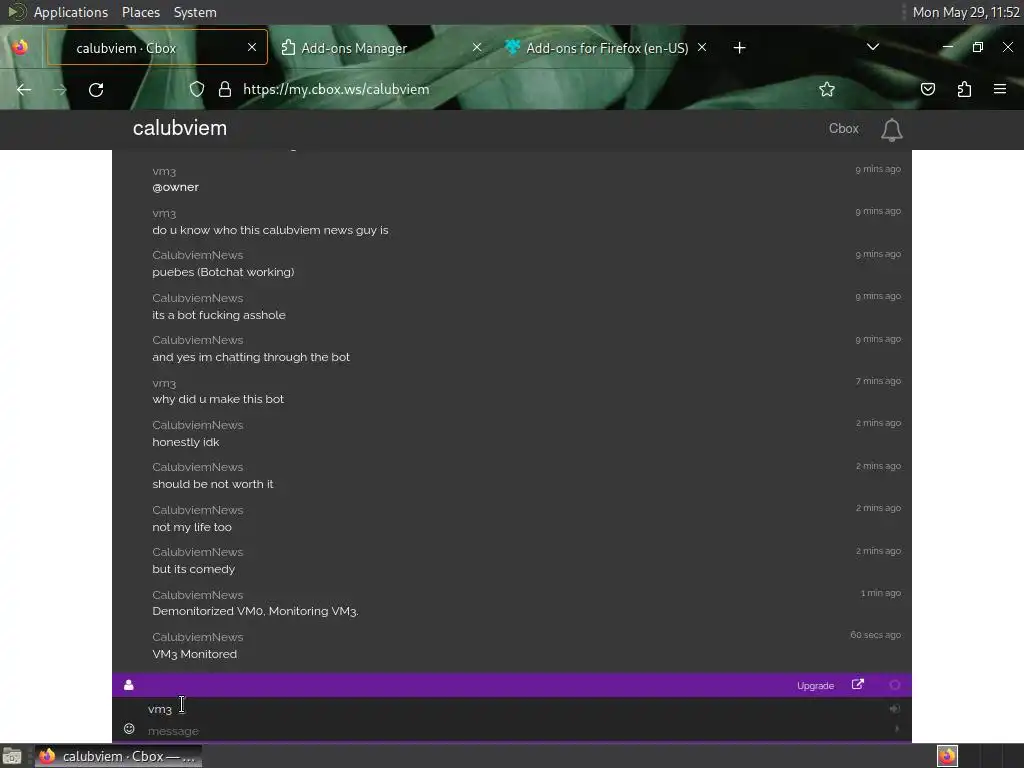Go back with the back arrow

point(24,89)
